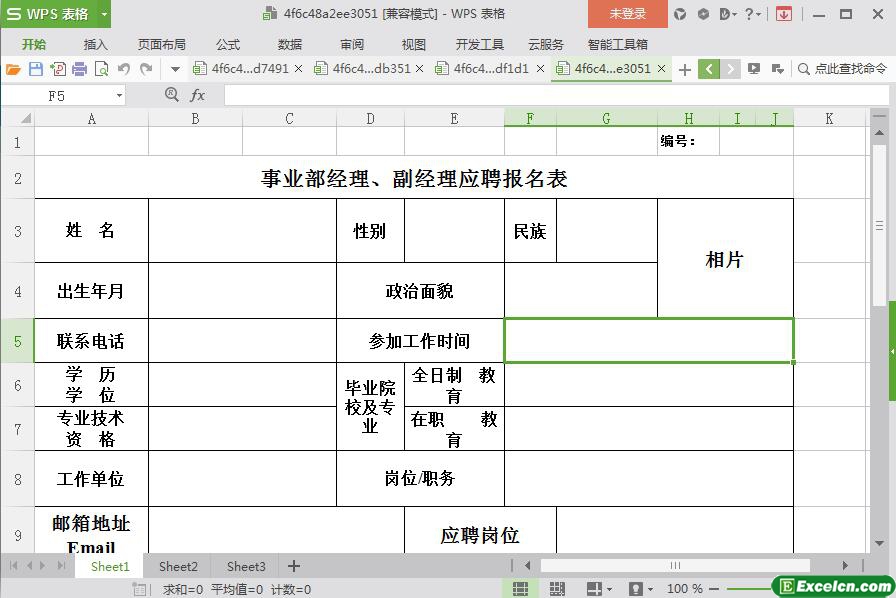The image size is (896, 598).
Task: Switch to the Sheet2 worksheet tab
Action: click(x=178, y=566)
